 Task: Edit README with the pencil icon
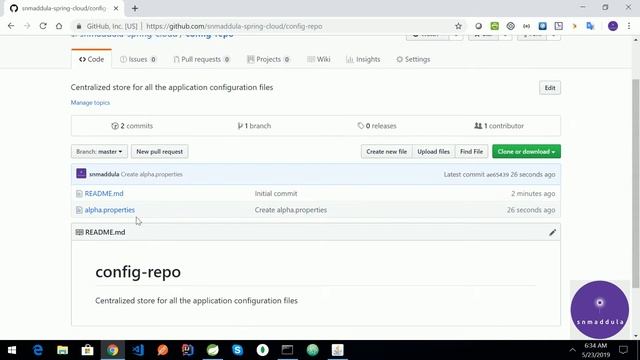point(552,232)
